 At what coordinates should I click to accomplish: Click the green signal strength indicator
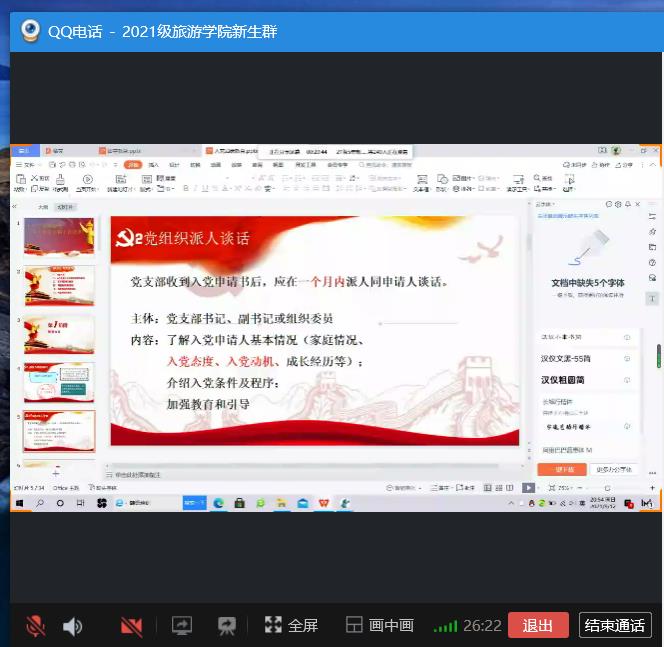445,627
